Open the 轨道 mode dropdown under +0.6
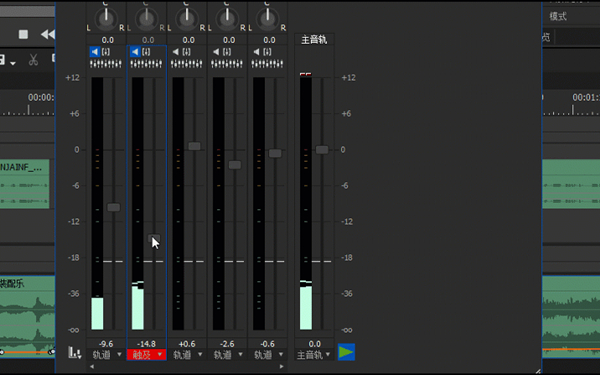The image size is (600, 375). (187, 355)
